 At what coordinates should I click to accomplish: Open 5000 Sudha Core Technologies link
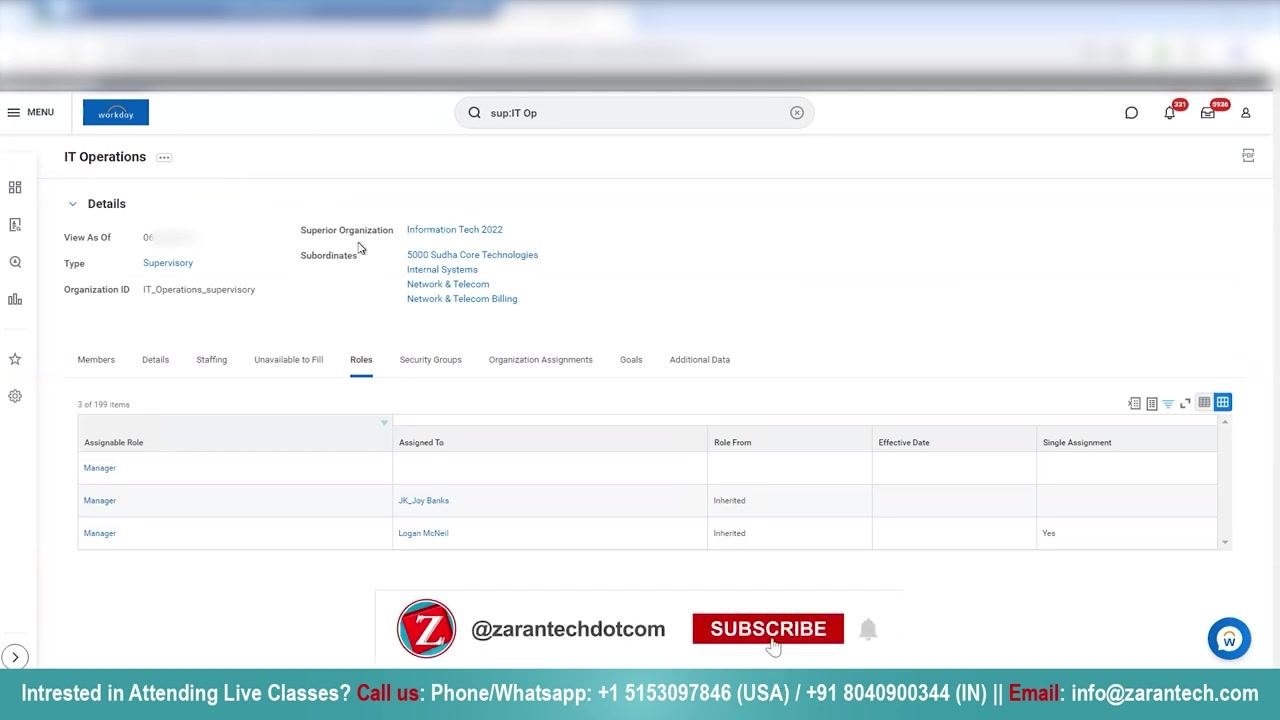472,255
